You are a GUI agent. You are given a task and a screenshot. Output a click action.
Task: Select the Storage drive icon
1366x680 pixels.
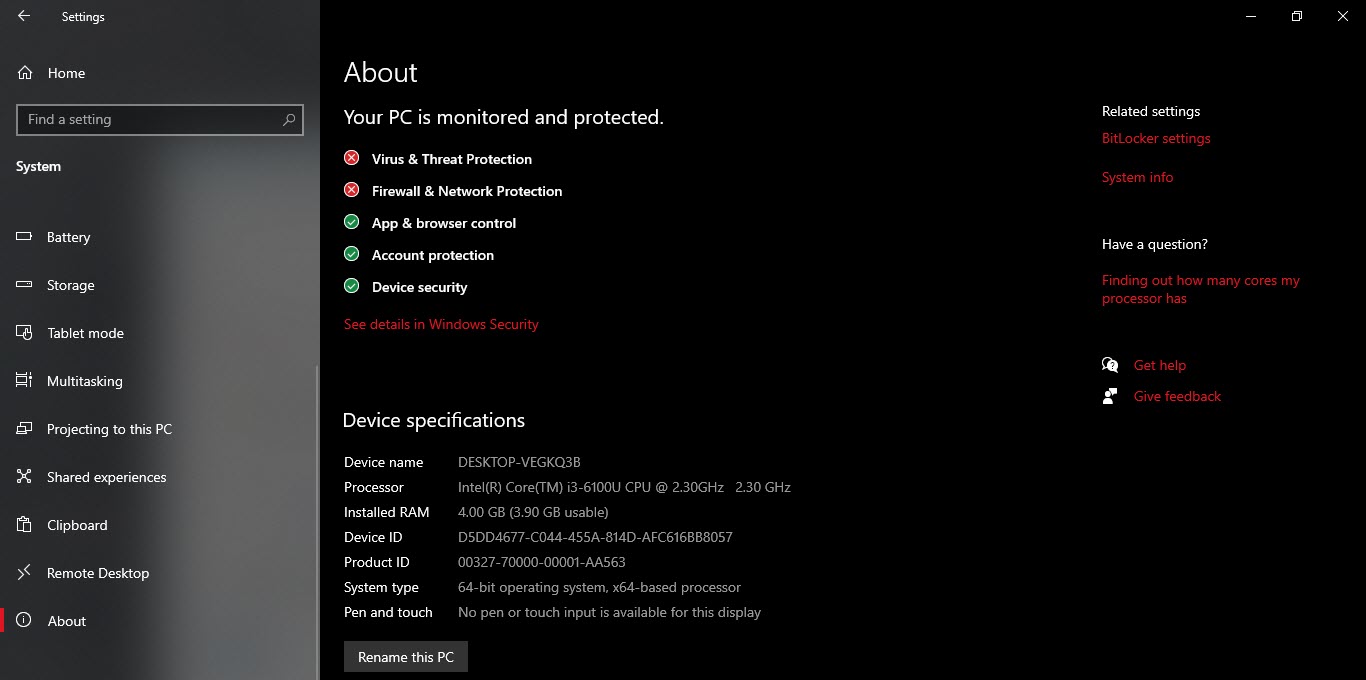(x=25, y=285)
